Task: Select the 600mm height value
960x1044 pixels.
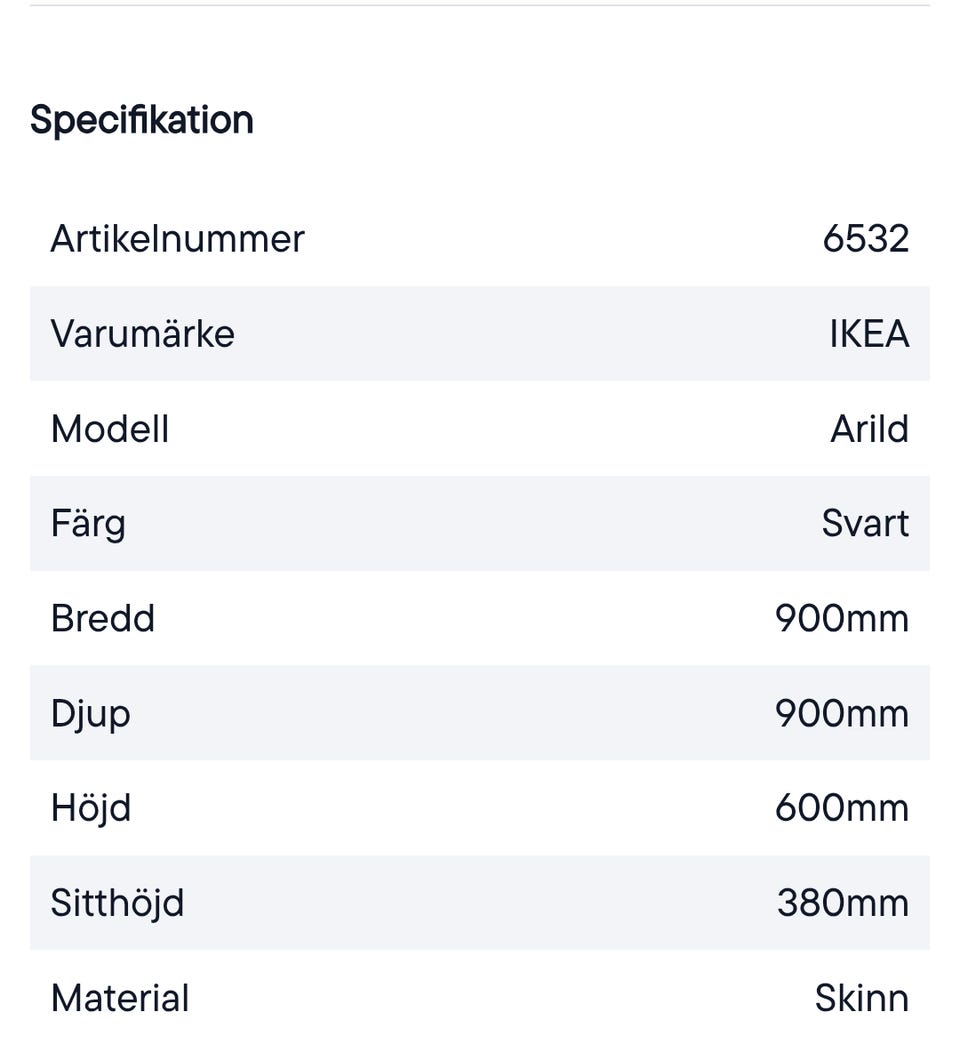Action: click(841, 808)
